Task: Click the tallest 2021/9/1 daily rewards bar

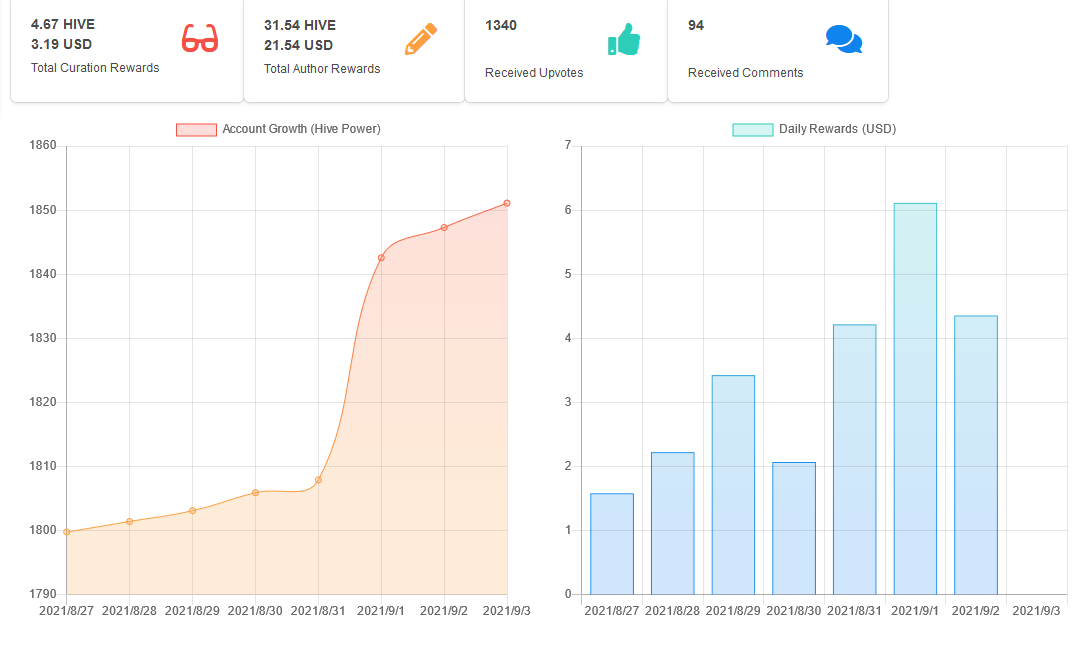Action: tap(916, 399)
